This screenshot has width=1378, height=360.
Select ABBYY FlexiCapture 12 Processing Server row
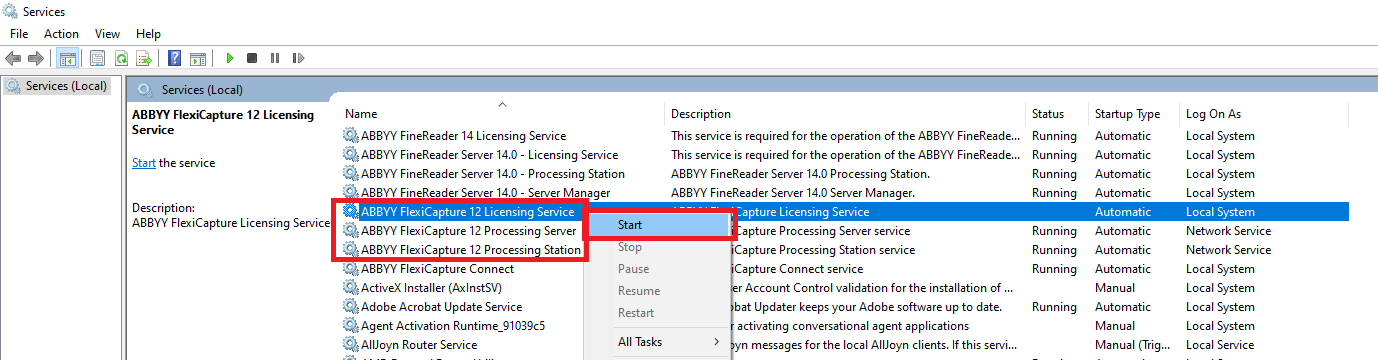468,231
